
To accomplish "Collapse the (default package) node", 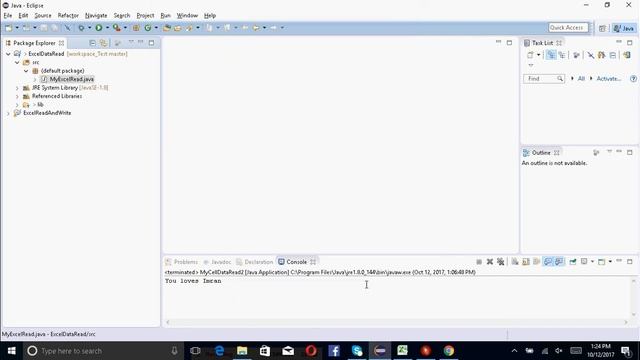I will pos(26,71).
